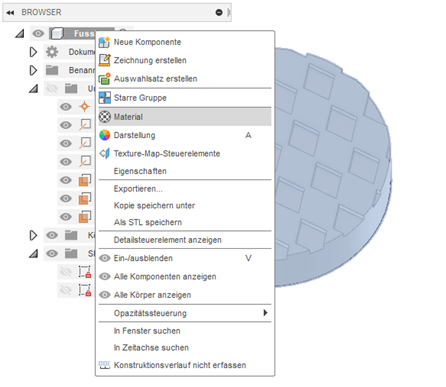
Task: Select the last orange origin plane icon
Action: point(85,217)
